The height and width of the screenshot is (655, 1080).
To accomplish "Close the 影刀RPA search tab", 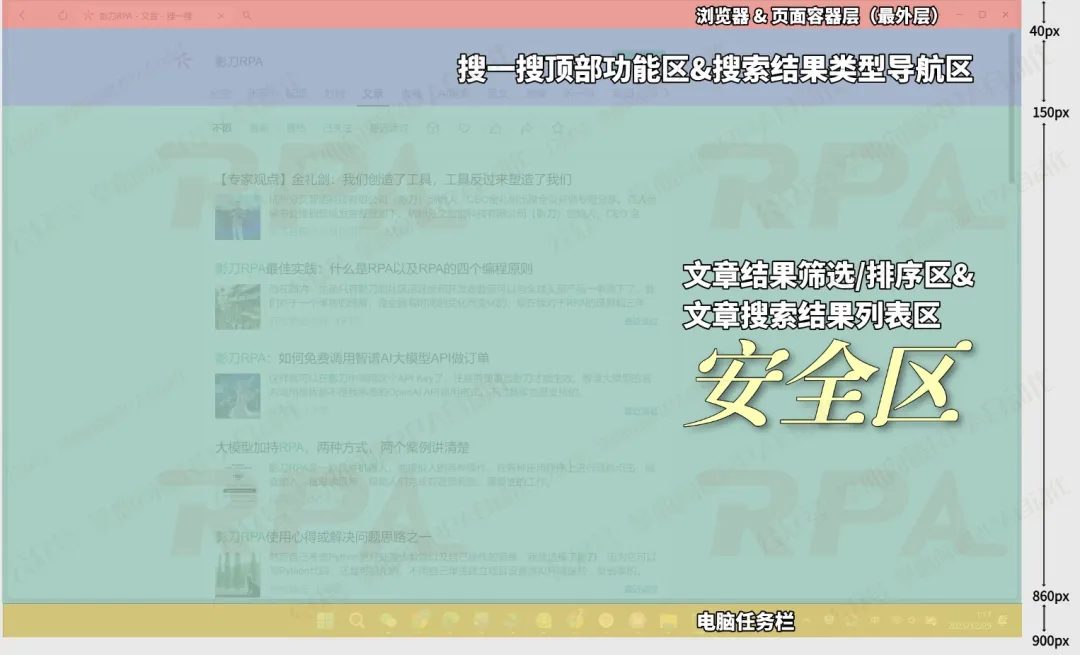I will click(x=220, y=15).
